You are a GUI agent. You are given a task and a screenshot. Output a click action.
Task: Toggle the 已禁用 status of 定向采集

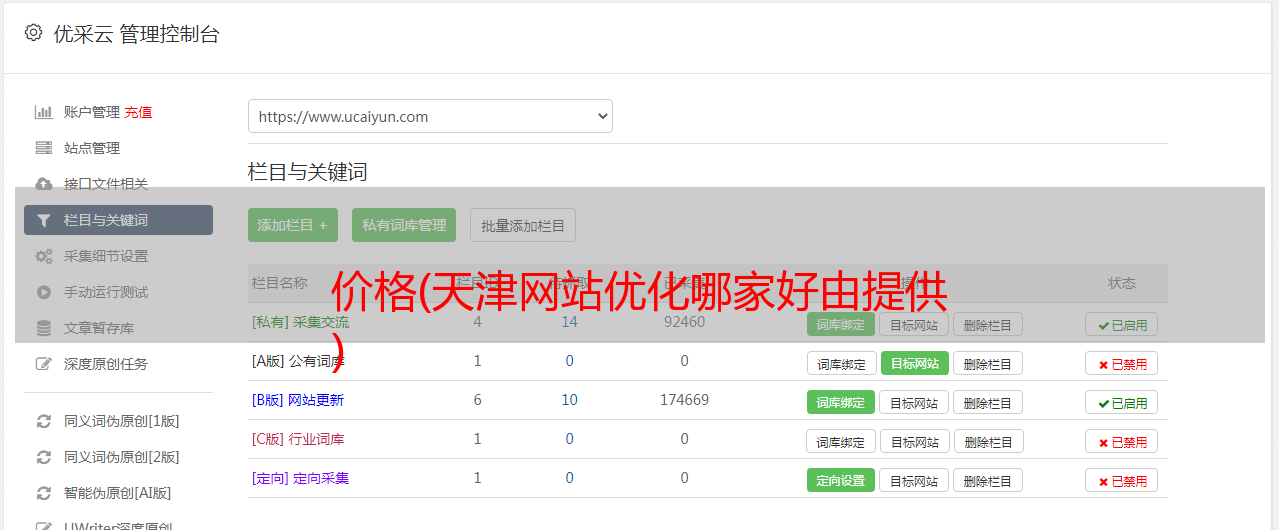point(1121,480)
